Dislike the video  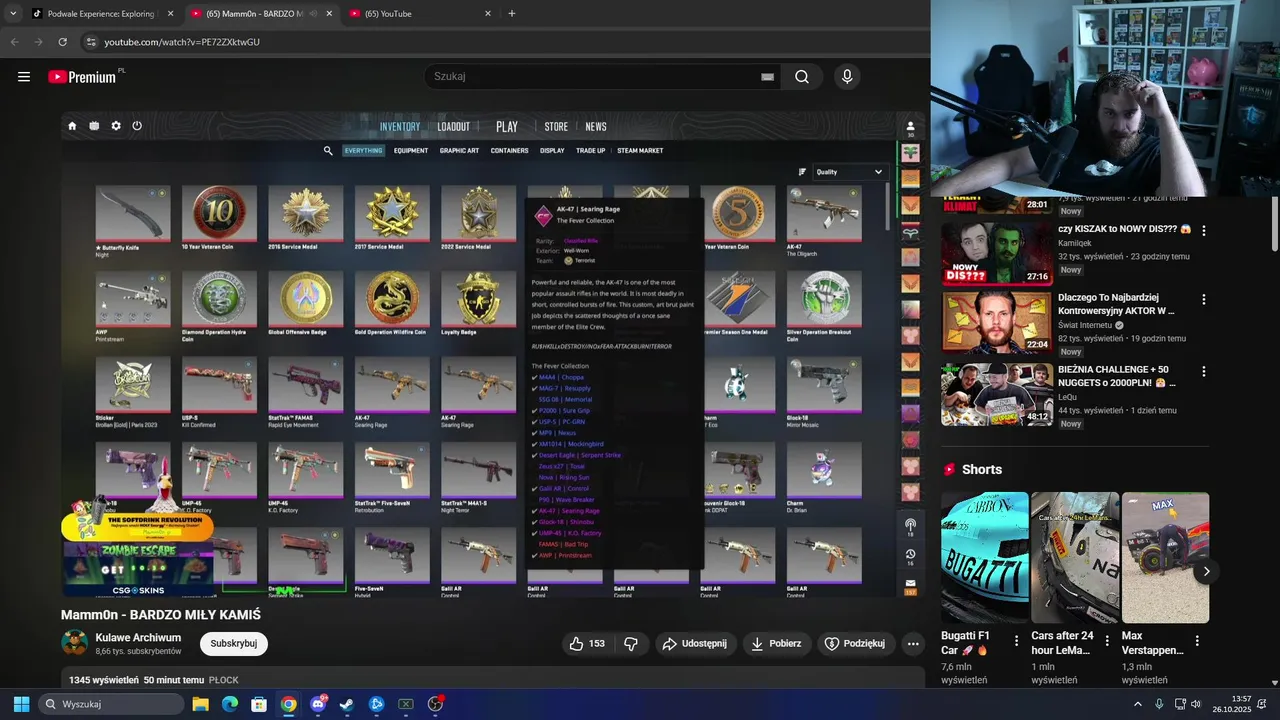631,644
